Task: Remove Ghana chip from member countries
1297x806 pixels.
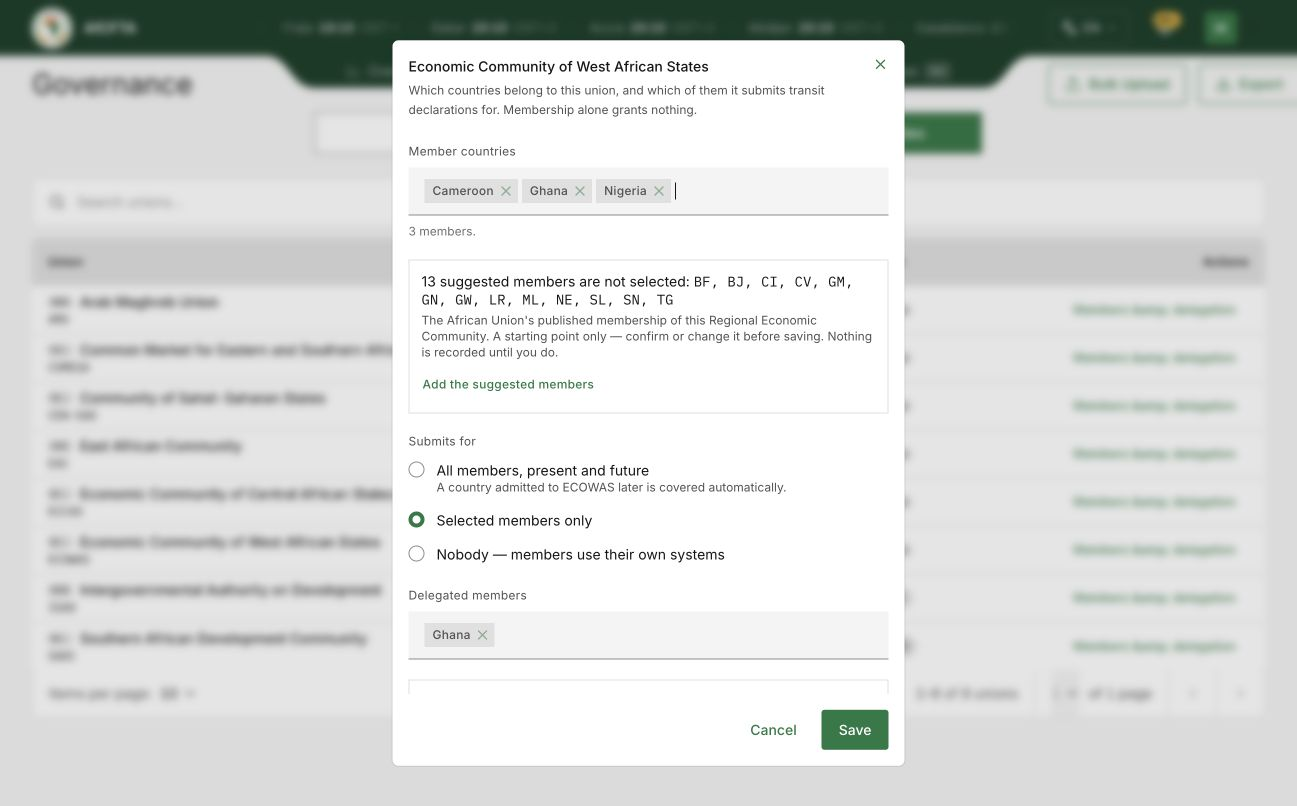Action: pyautogui.click(x=580, y=191)
